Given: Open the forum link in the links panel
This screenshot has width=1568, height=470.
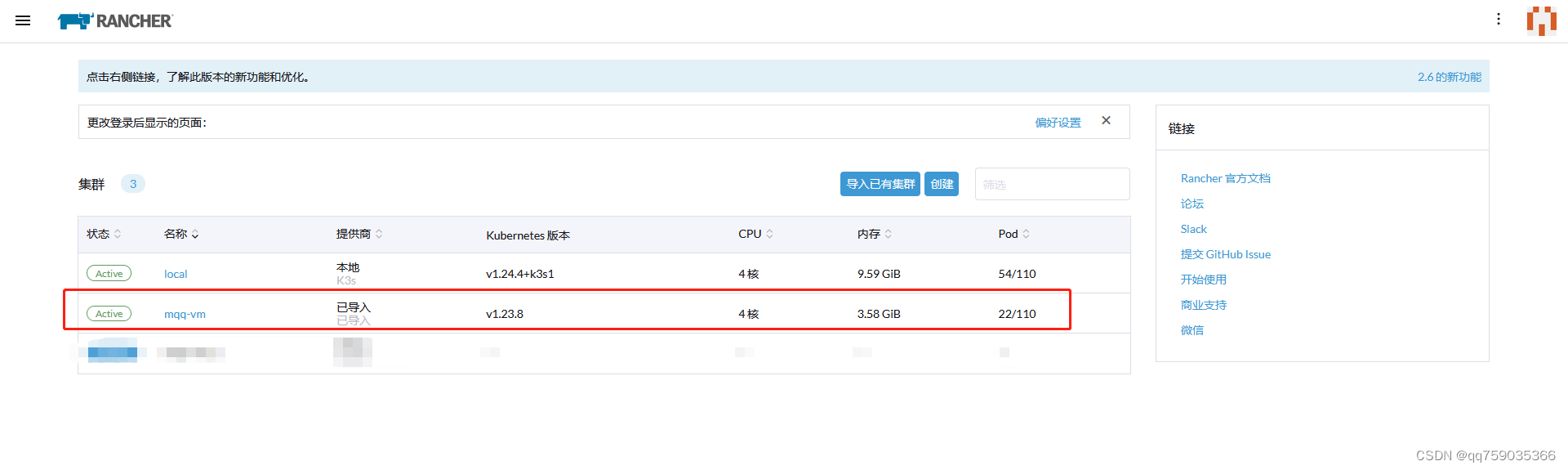Looking at the screenshot, I should click(x=1192, y=204).
